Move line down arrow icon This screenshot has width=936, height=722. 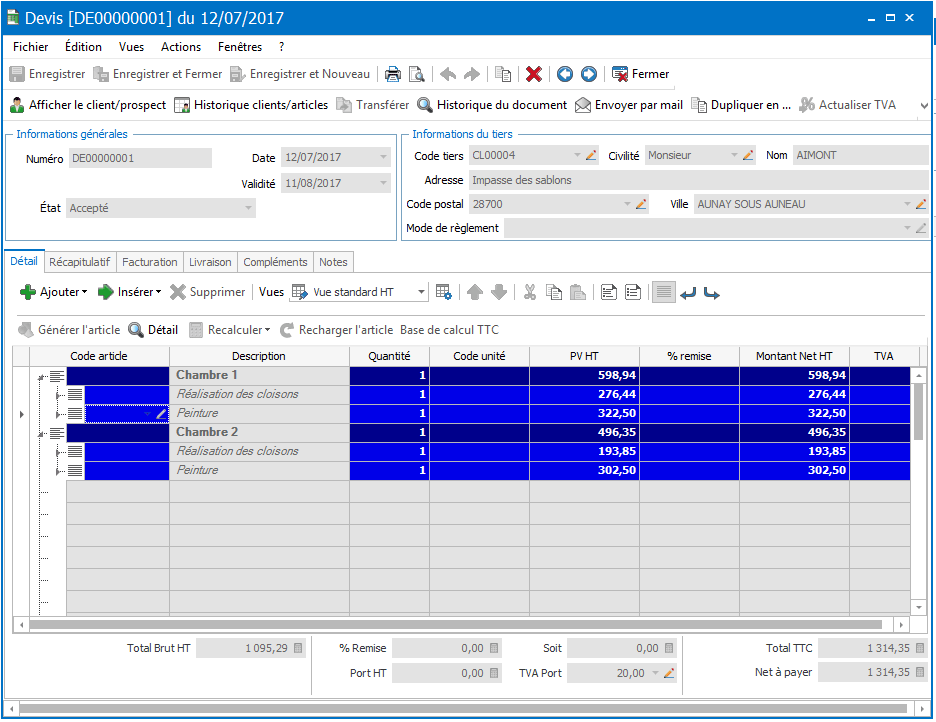click(x=499, y=292)
